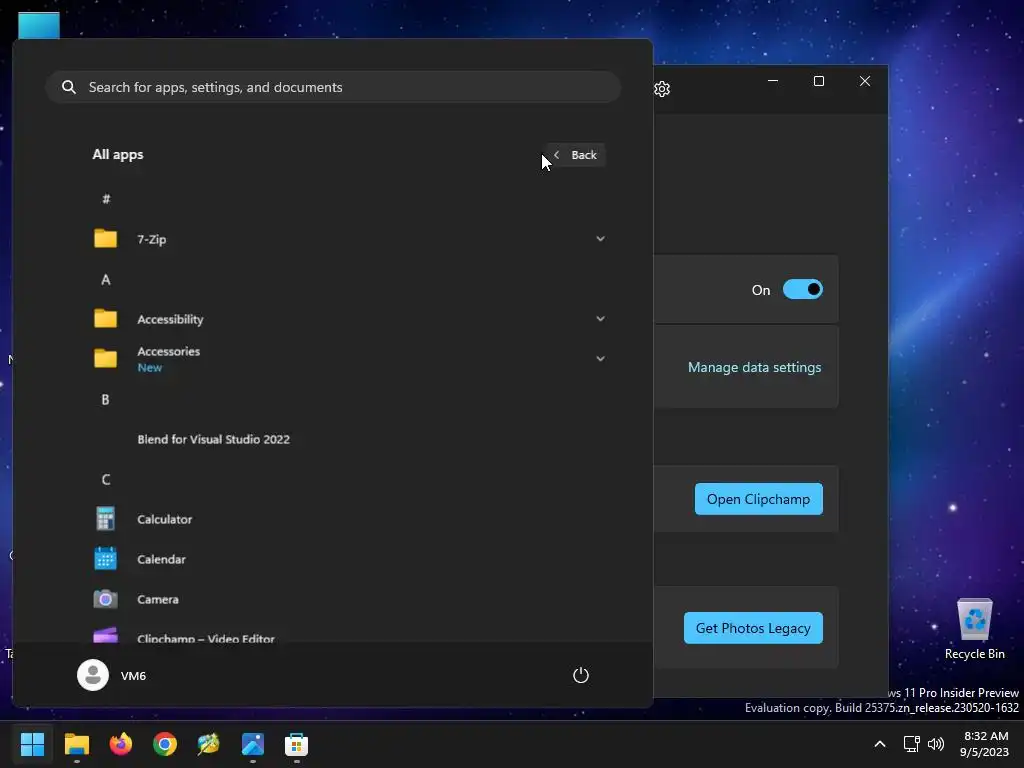The width and height of the screenshot is (1024, 768).
Task: Expand the 7-Zip folder chevron
Action: pos(600,239)
